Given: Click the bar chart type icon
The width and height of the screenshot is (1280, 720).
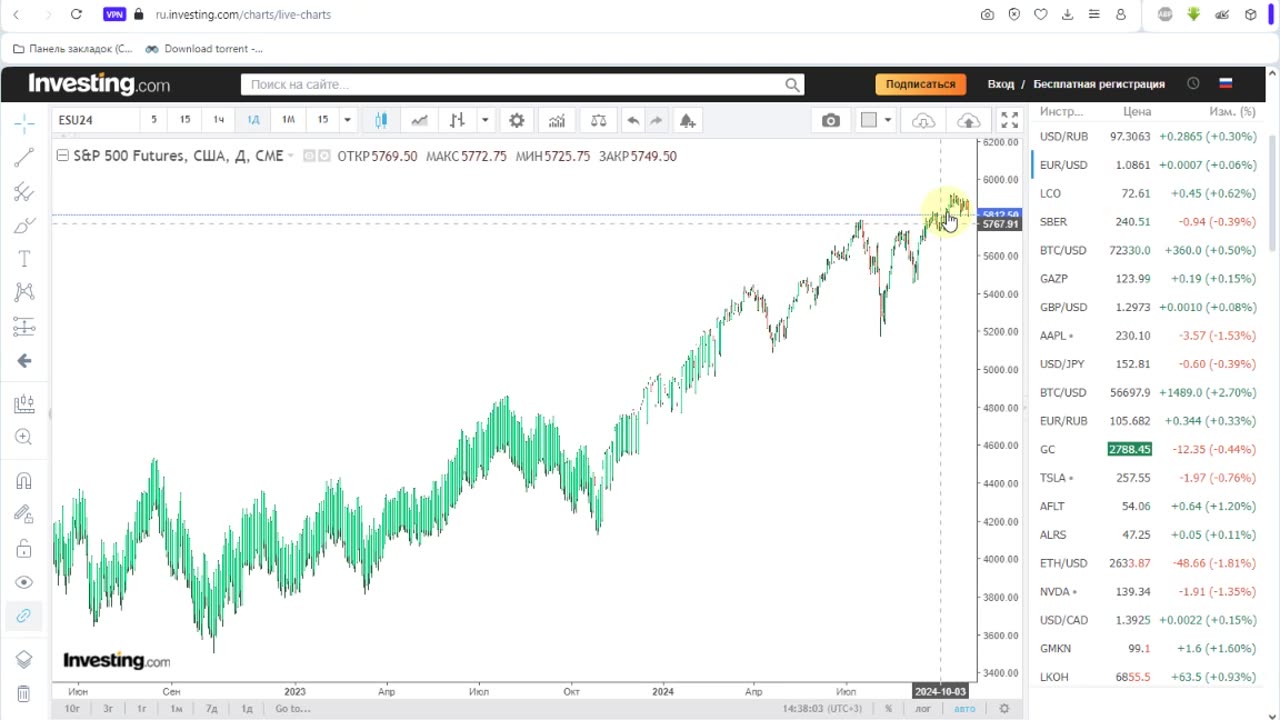Looking at the screenshot, I should 457,120.
